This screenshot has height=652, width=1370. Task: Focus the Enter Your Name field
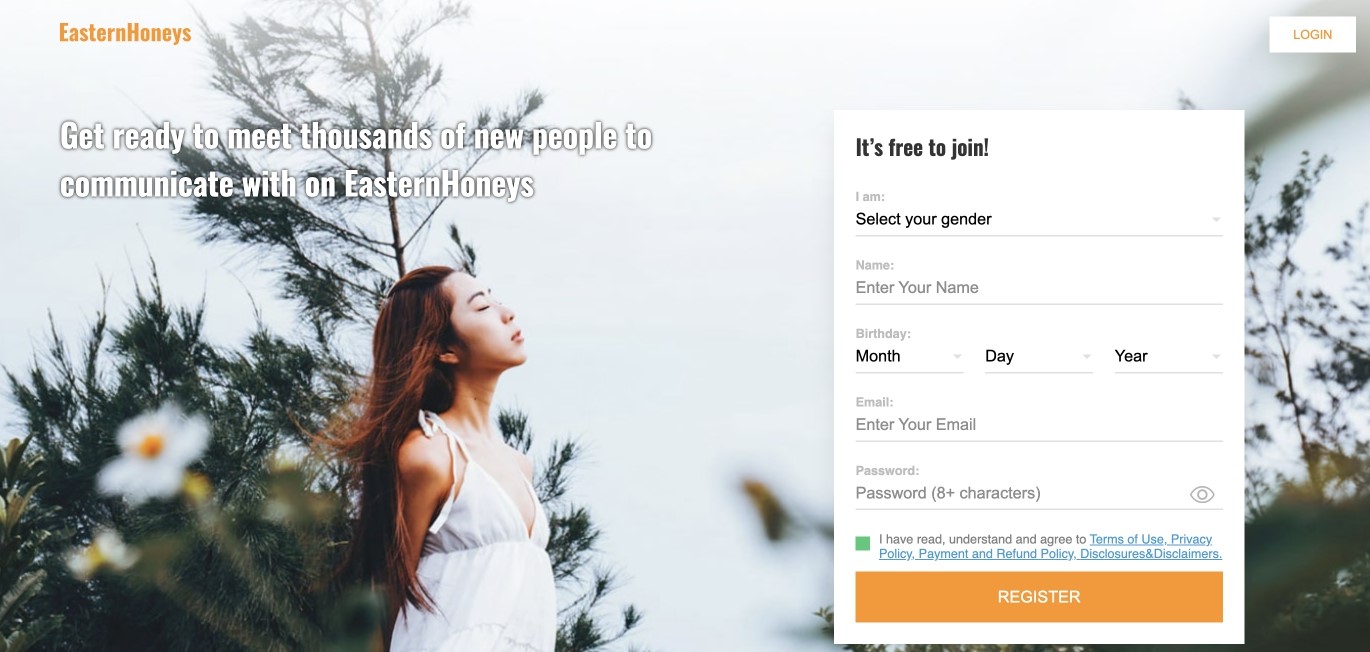(x=1039, y=288)
